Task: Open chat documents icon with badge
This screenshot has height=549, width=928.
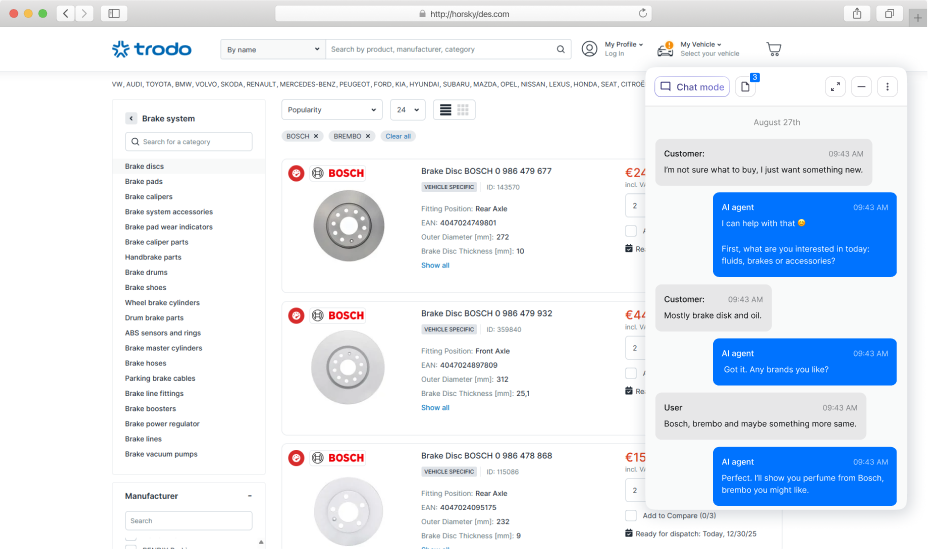Action: tap(746, 87)
